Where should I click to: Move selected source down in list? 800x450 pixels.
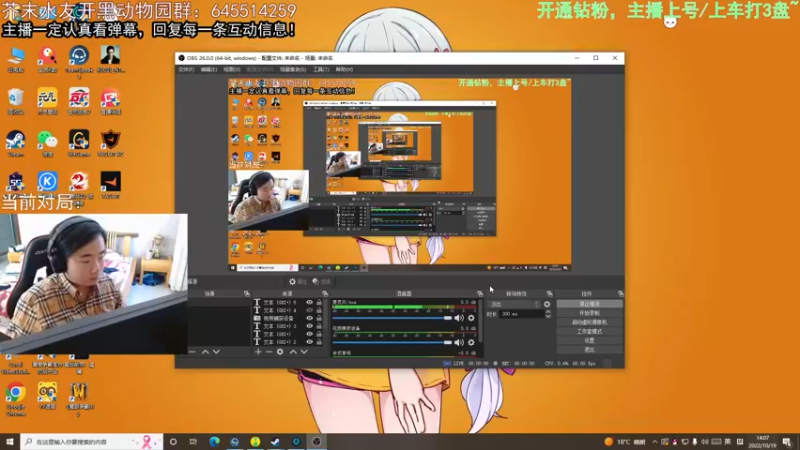coord(304,352)
